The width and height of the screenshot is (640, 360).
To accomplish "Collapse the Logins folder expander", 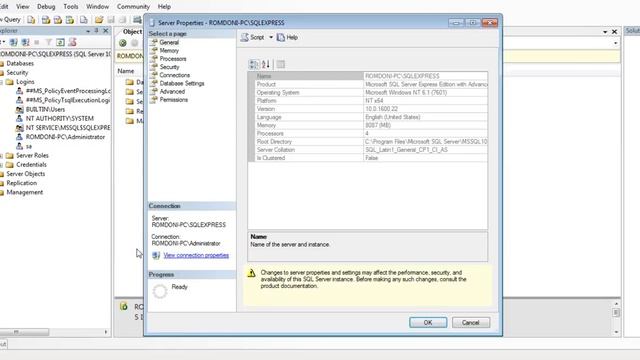I will (x=1, y=82).
